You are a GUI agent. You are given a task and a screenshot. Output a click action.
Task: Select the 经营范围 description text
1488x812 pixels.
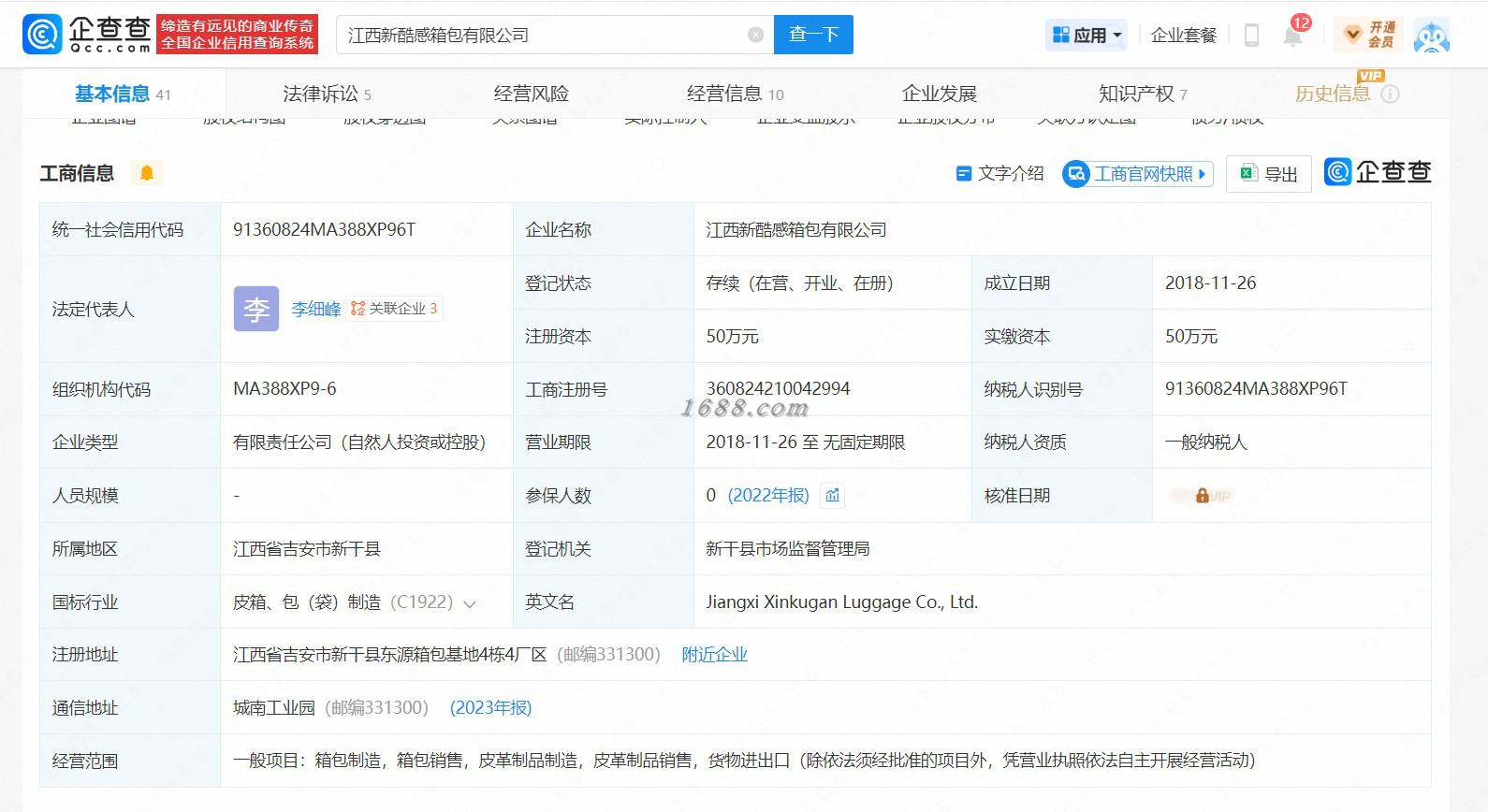744,761
